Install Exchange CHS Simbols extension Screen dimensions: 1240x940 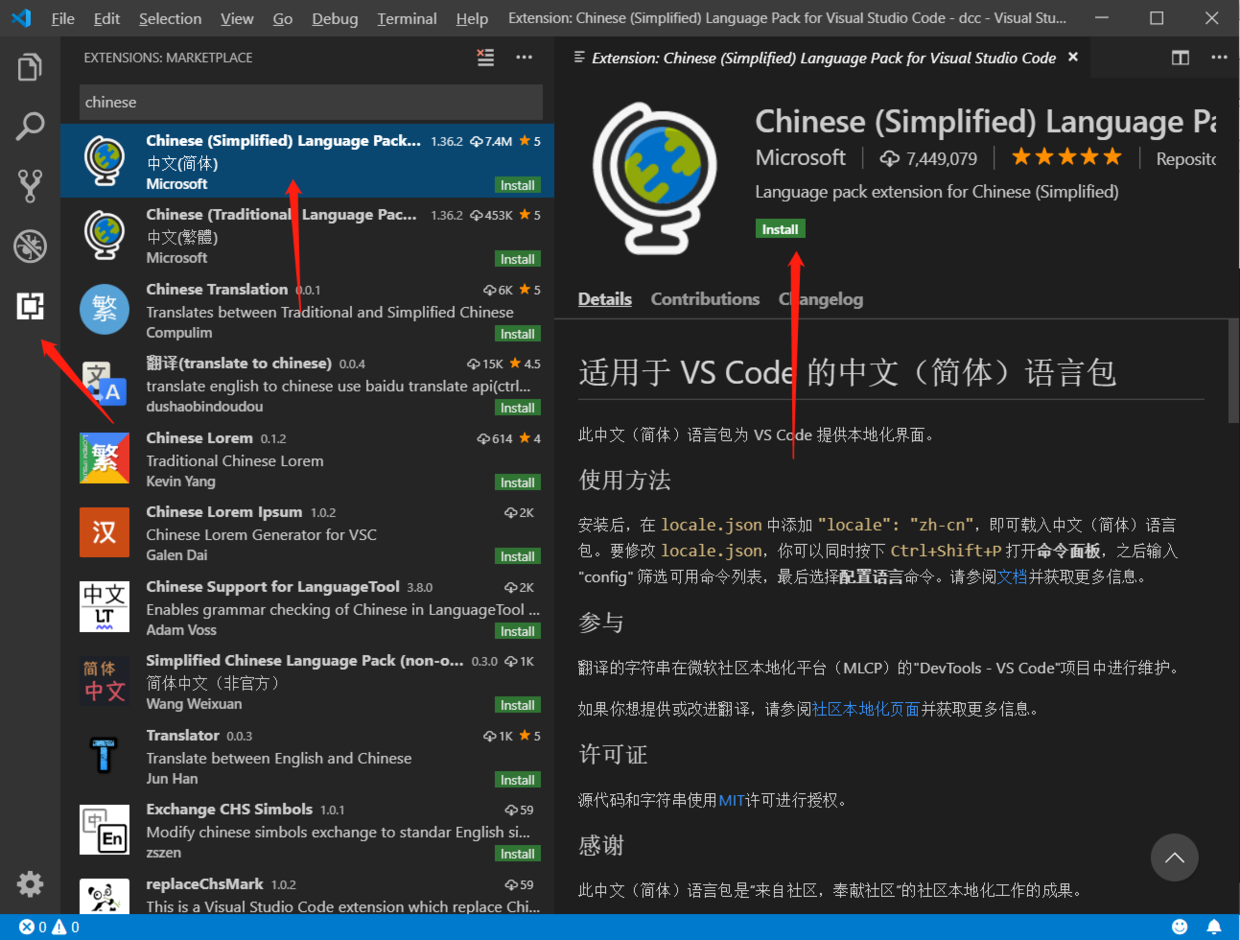click(x=518, y=854)
